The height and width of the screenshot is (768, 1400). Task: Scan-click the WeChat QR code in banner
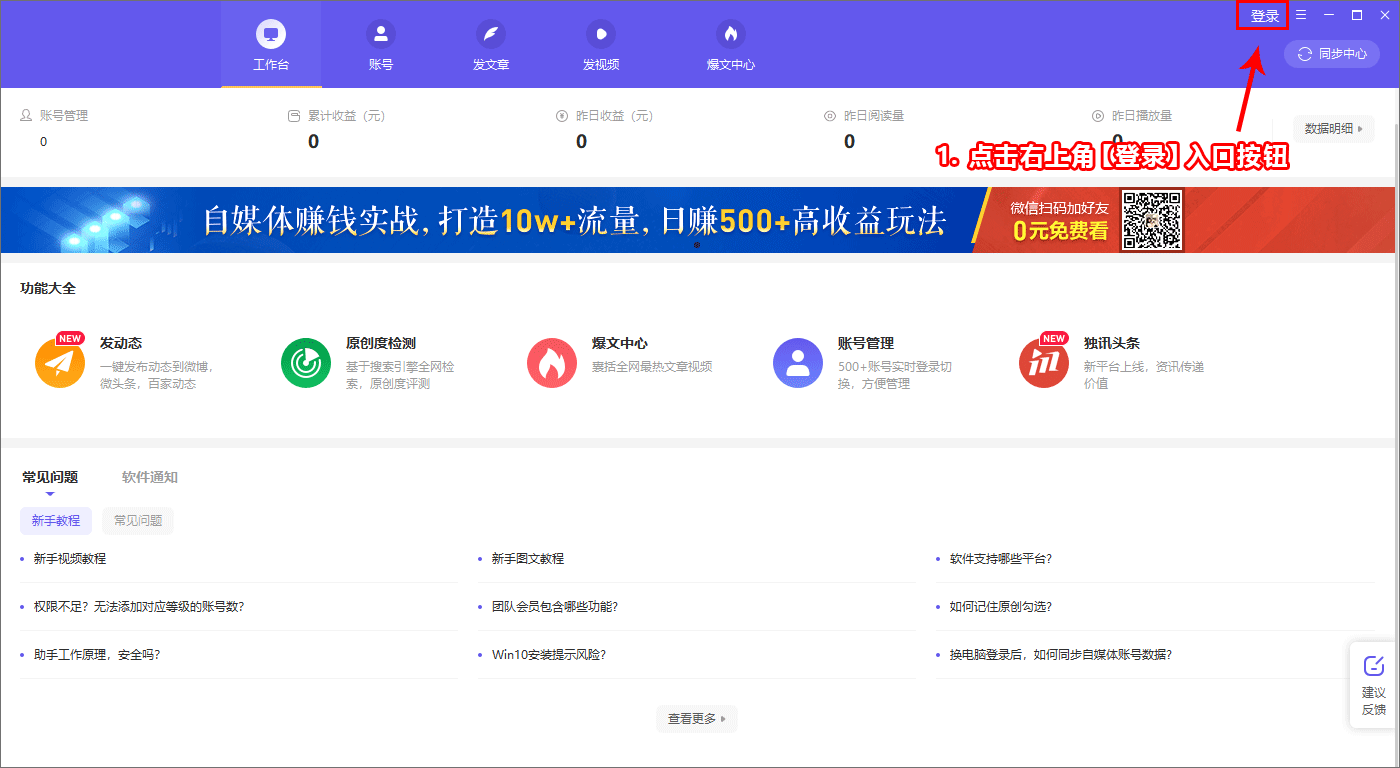coord(1152,219)
